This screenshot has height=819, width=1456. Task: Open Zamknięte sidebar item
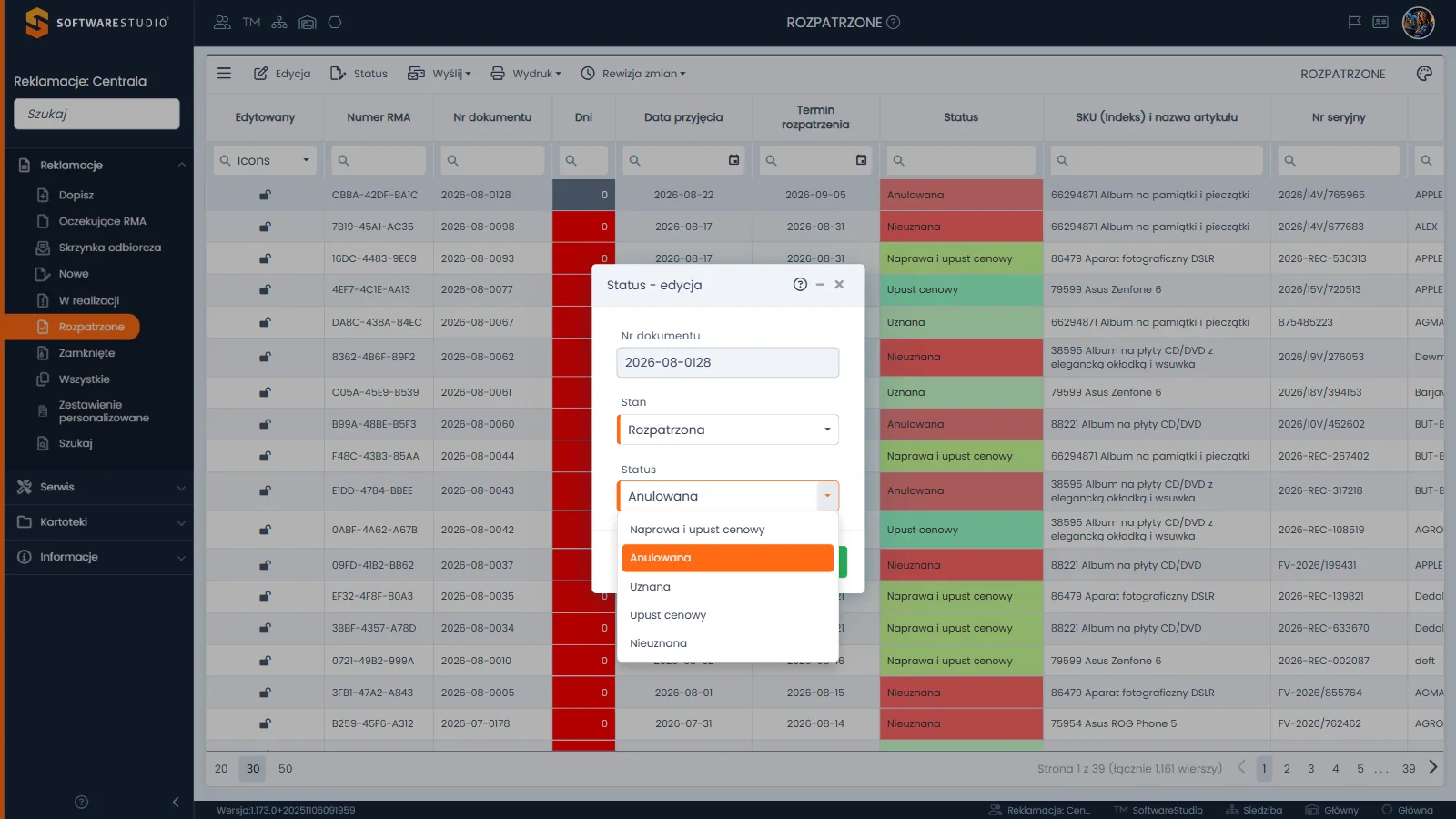86,353
